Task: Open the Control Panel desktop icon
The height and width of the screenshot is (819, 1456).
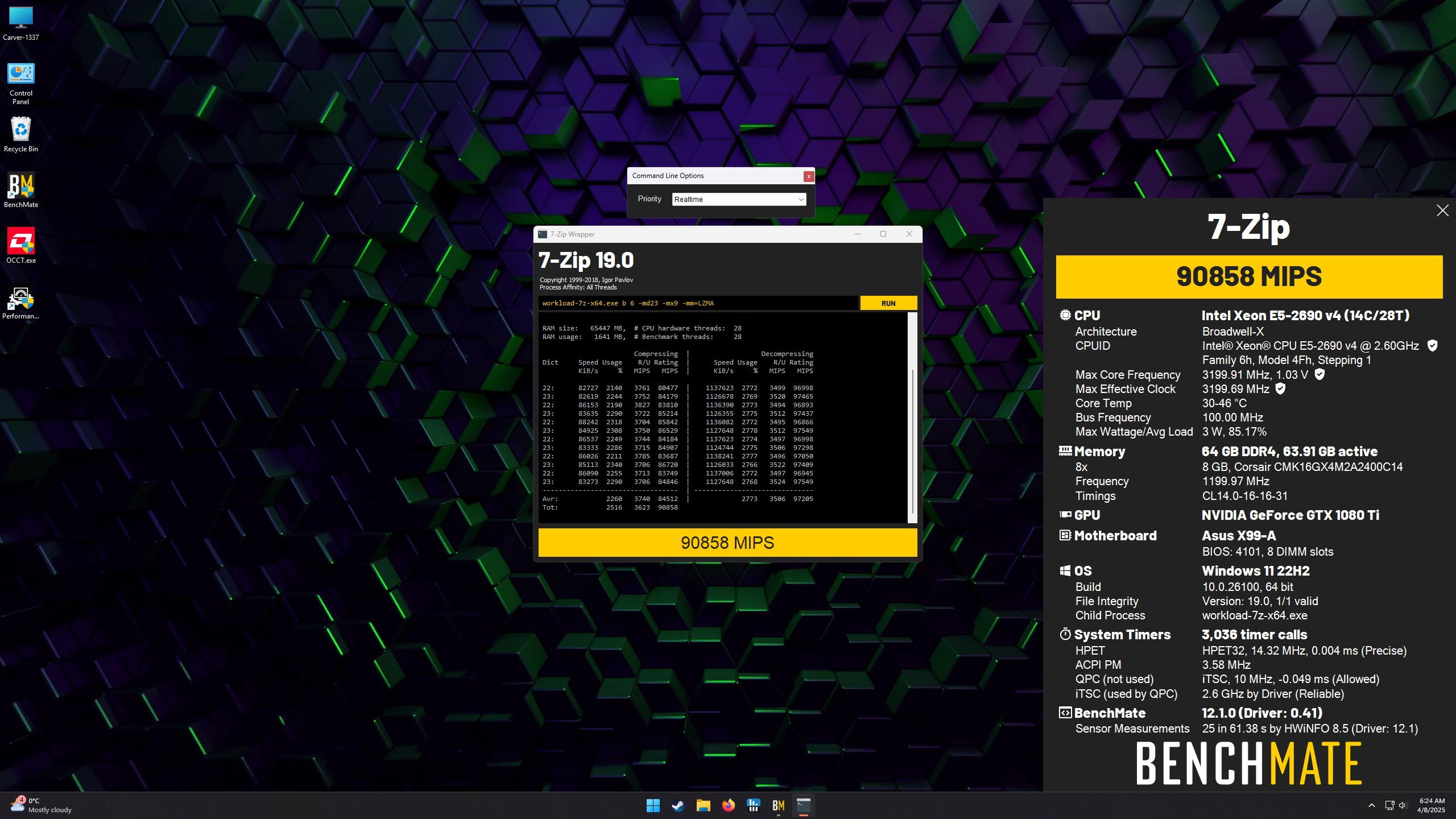Action: pyautogui.click(x=21, y=84)
